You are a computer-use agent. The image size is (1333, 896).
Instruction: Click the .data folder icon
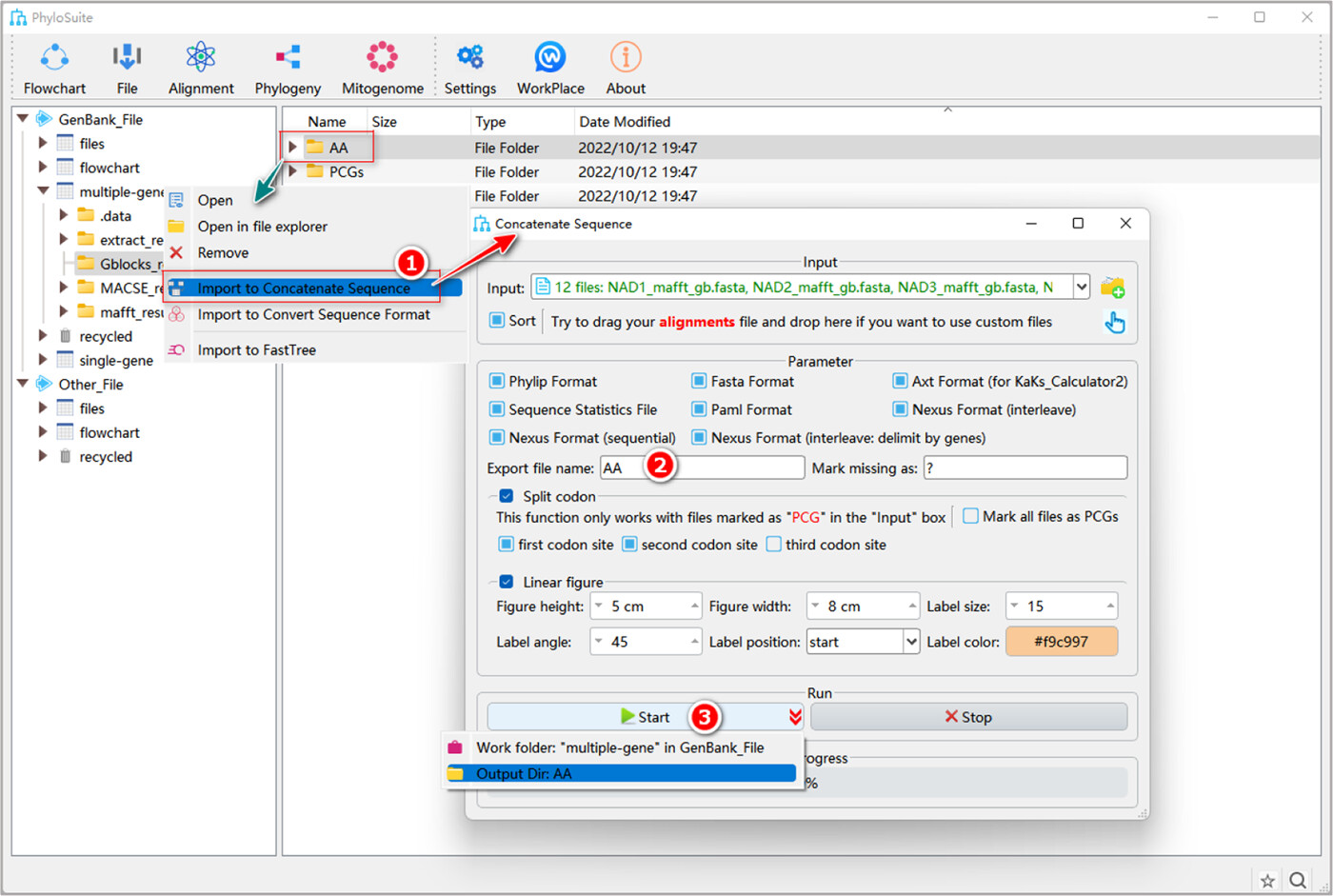click(x=86, y=215)
